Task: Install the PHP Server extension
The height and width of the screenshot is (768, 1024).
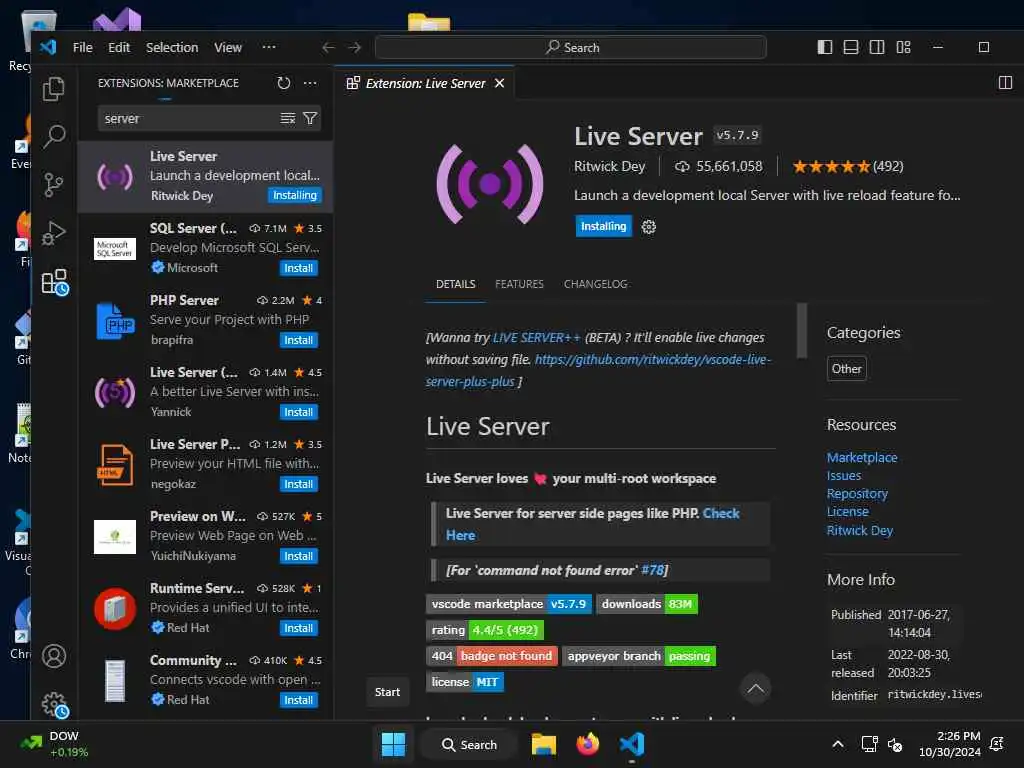Action: pos(298,340)
